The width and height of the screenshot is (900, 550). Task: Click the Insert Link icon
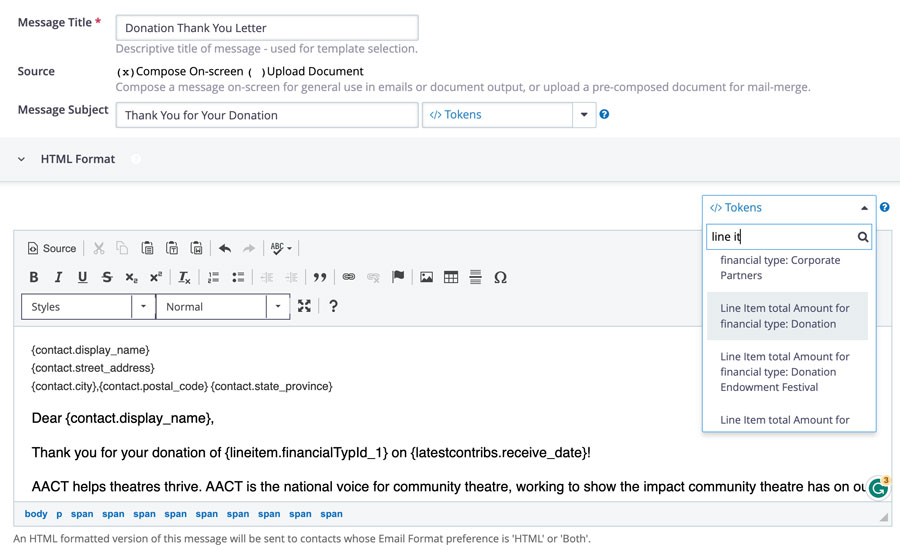click(348, 277)
